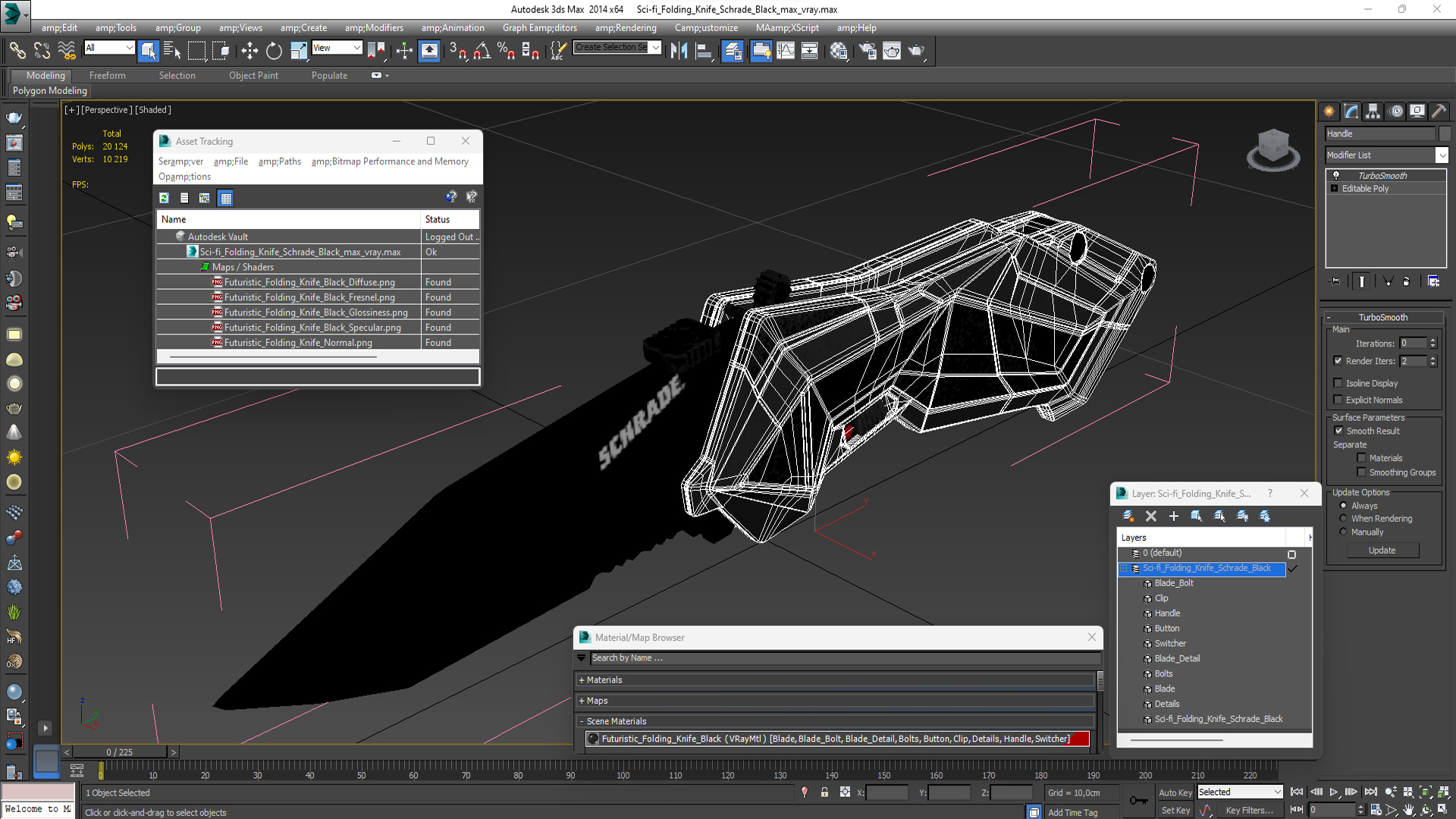Open Paths menu in Asset Tracking
Viewport: 1456px width, 819px height.
pyautogui.click(x=279, y=162)
